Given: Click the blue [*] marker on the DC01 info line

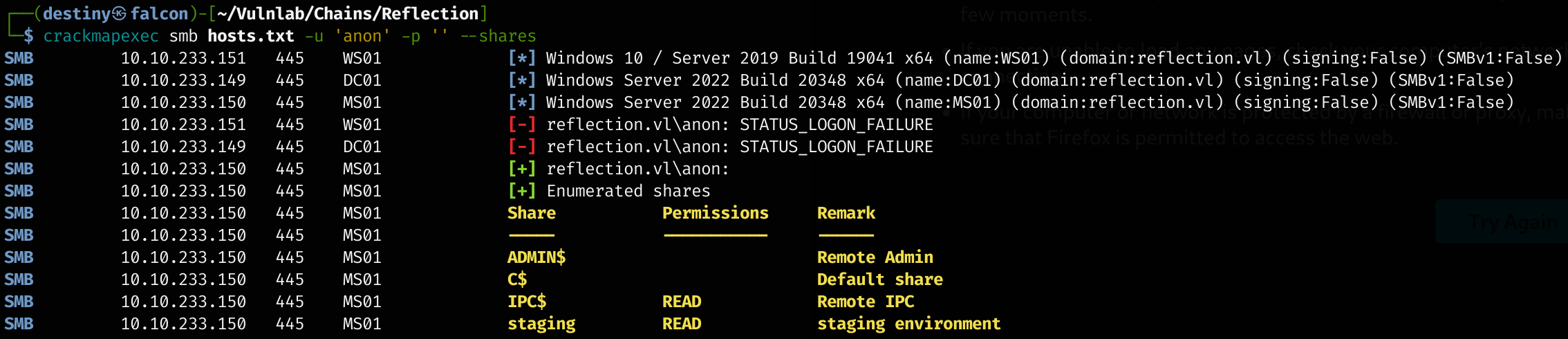Looking at the screenshot, I should click(522, 80).
